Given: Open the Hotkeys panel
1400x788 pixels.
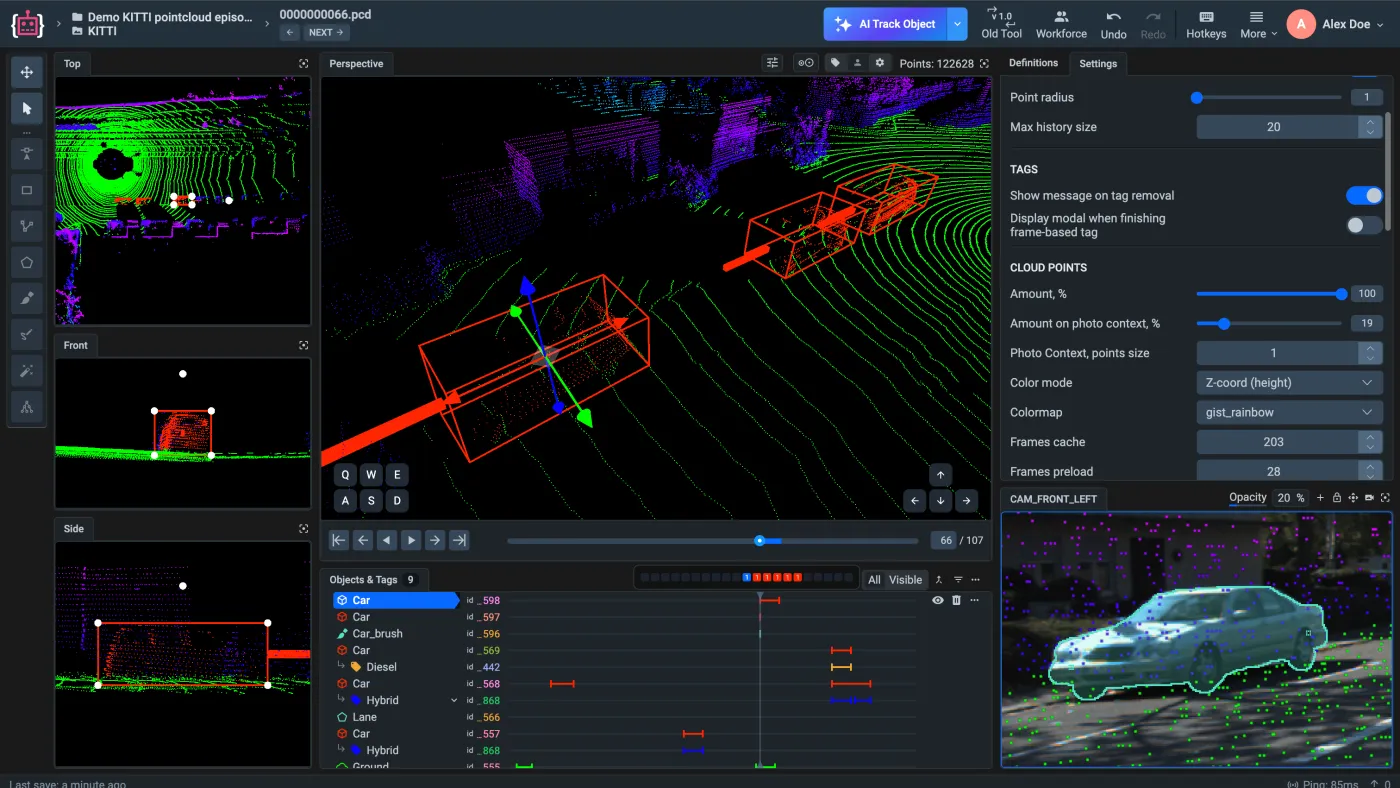Looking at the screenshot, I should pyautogui.click(x=1206, y=25).
